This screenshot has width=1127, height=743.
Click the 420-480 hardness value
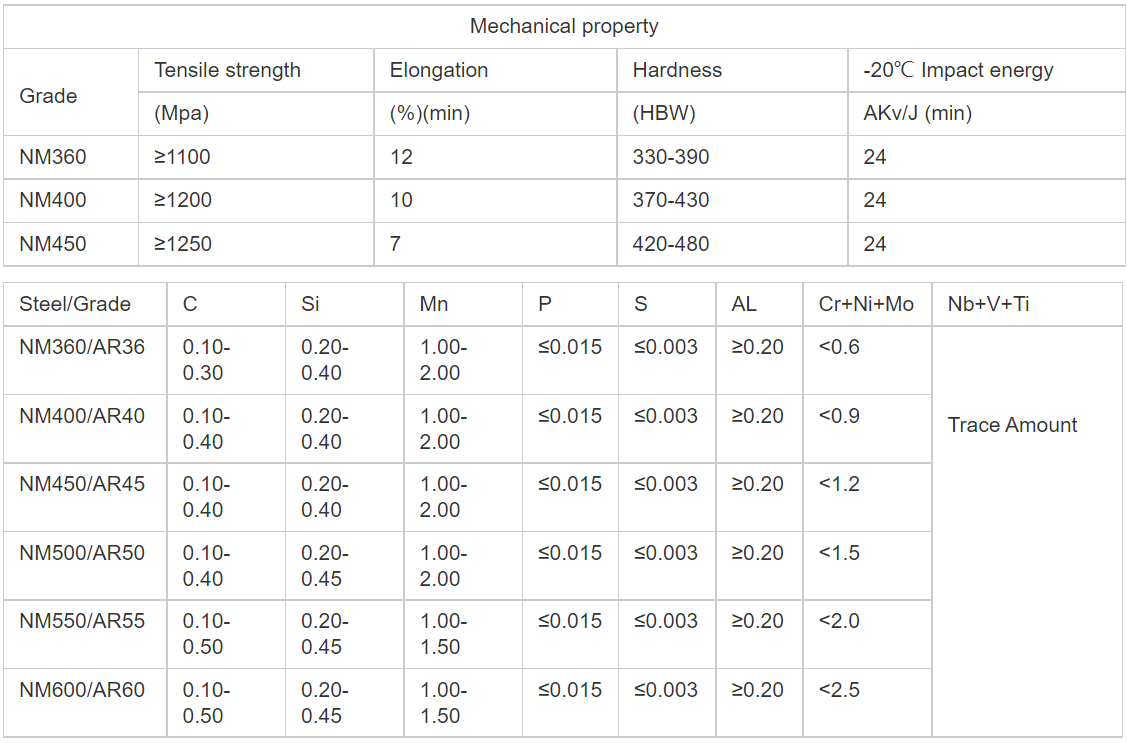coord(671,244)
